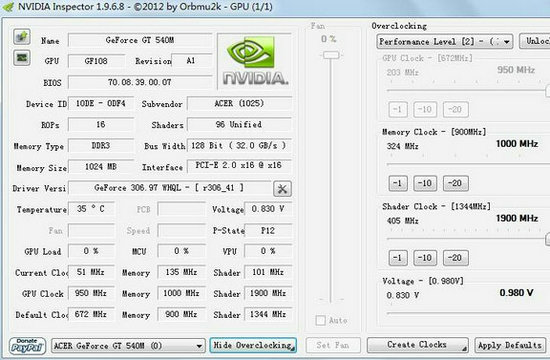Expand the Performance Level [2] dropdown
This screenshot has width=550, height=360.
coord(445,42)
